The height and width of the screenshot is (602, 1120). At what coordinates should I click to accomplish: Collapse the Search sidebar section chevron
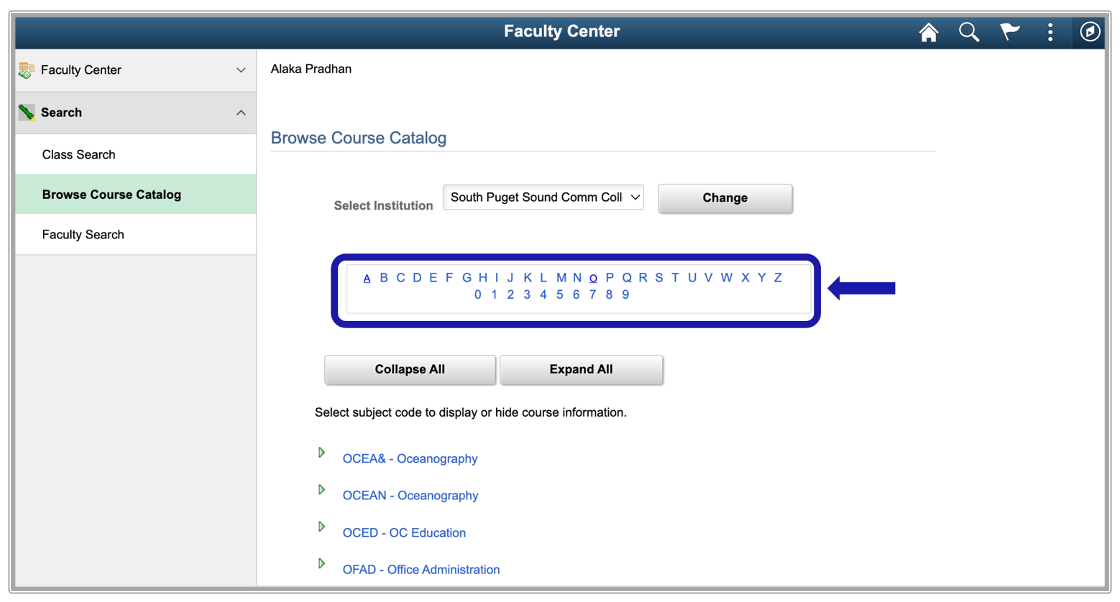(x=241, y=113)
